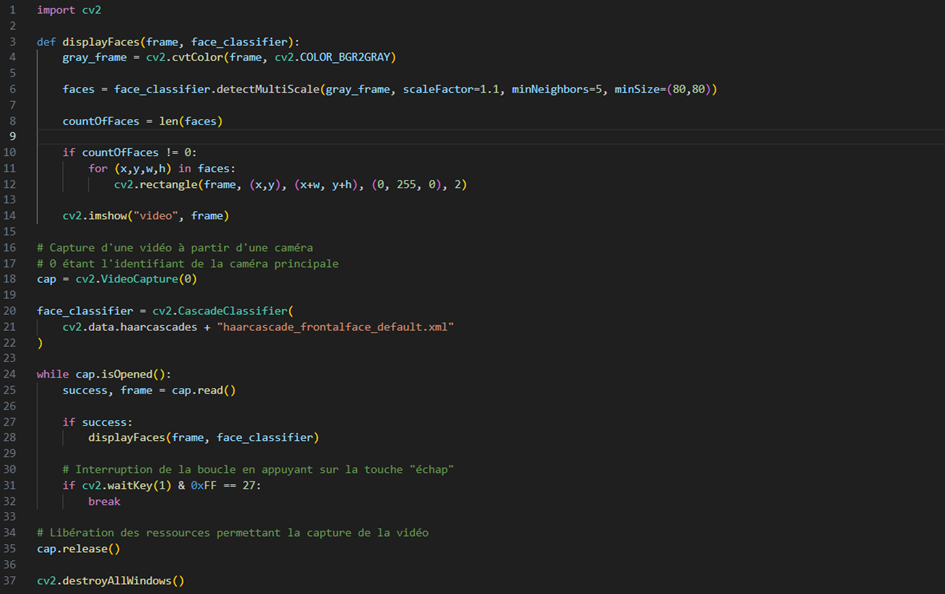
Task: Click 'countOfFaces' variable on line 8
Action: [101, 121]
